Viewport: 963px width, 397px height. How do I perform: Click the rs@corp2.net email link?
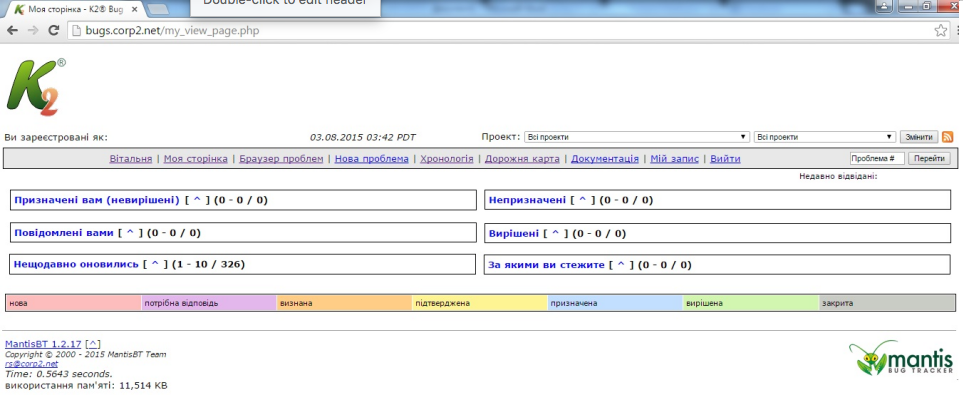[x=31, y=363]
